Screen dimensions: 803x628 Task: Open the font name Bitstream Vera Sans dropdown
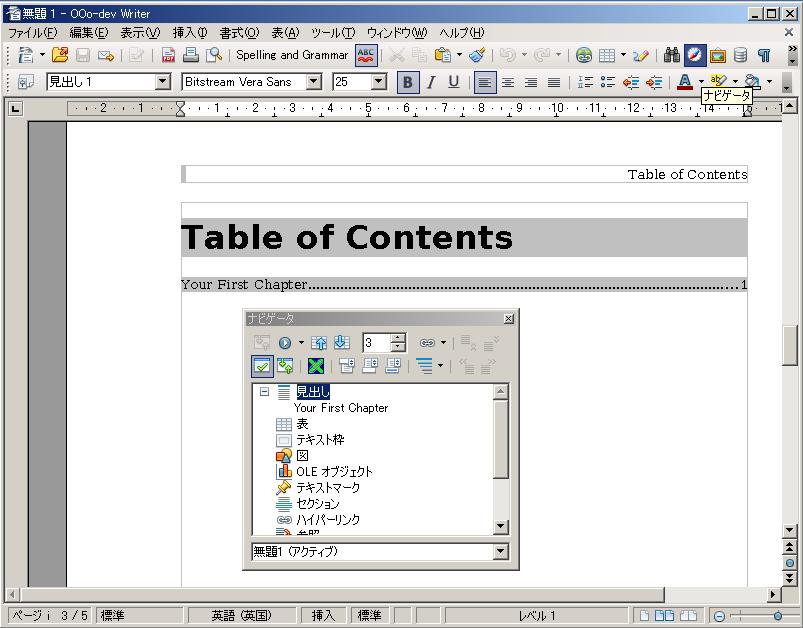[x=313, y=82]
